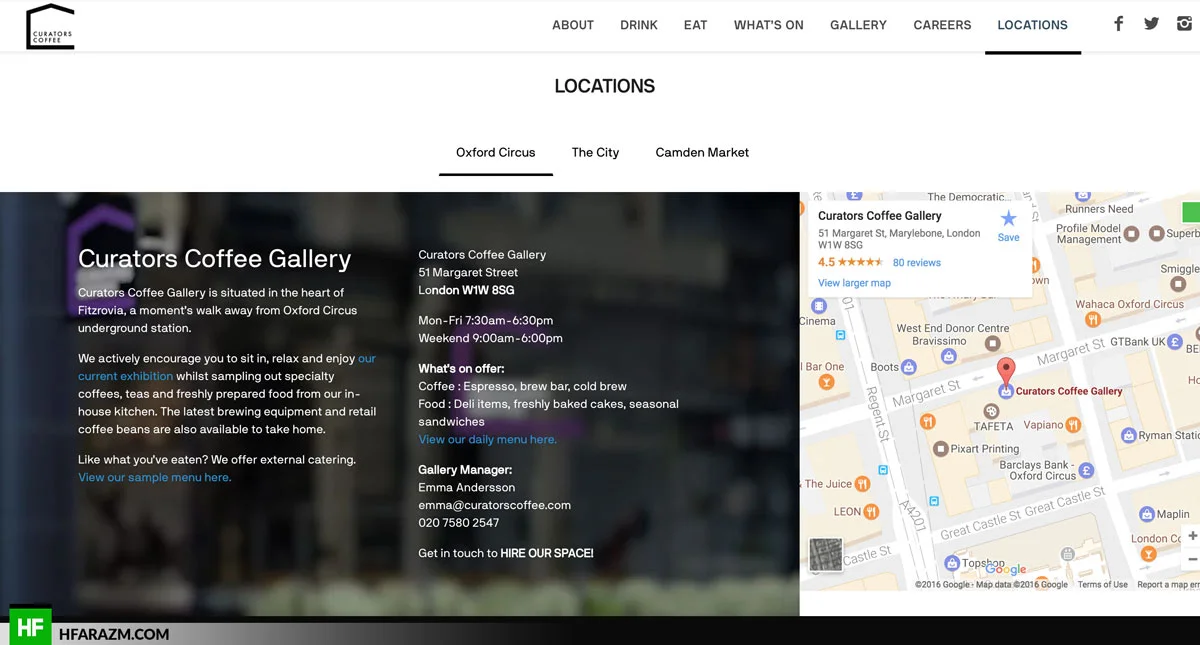Click the Wahaca Oxford Circus marker
1200x645 pixels.
point(1093,319)
